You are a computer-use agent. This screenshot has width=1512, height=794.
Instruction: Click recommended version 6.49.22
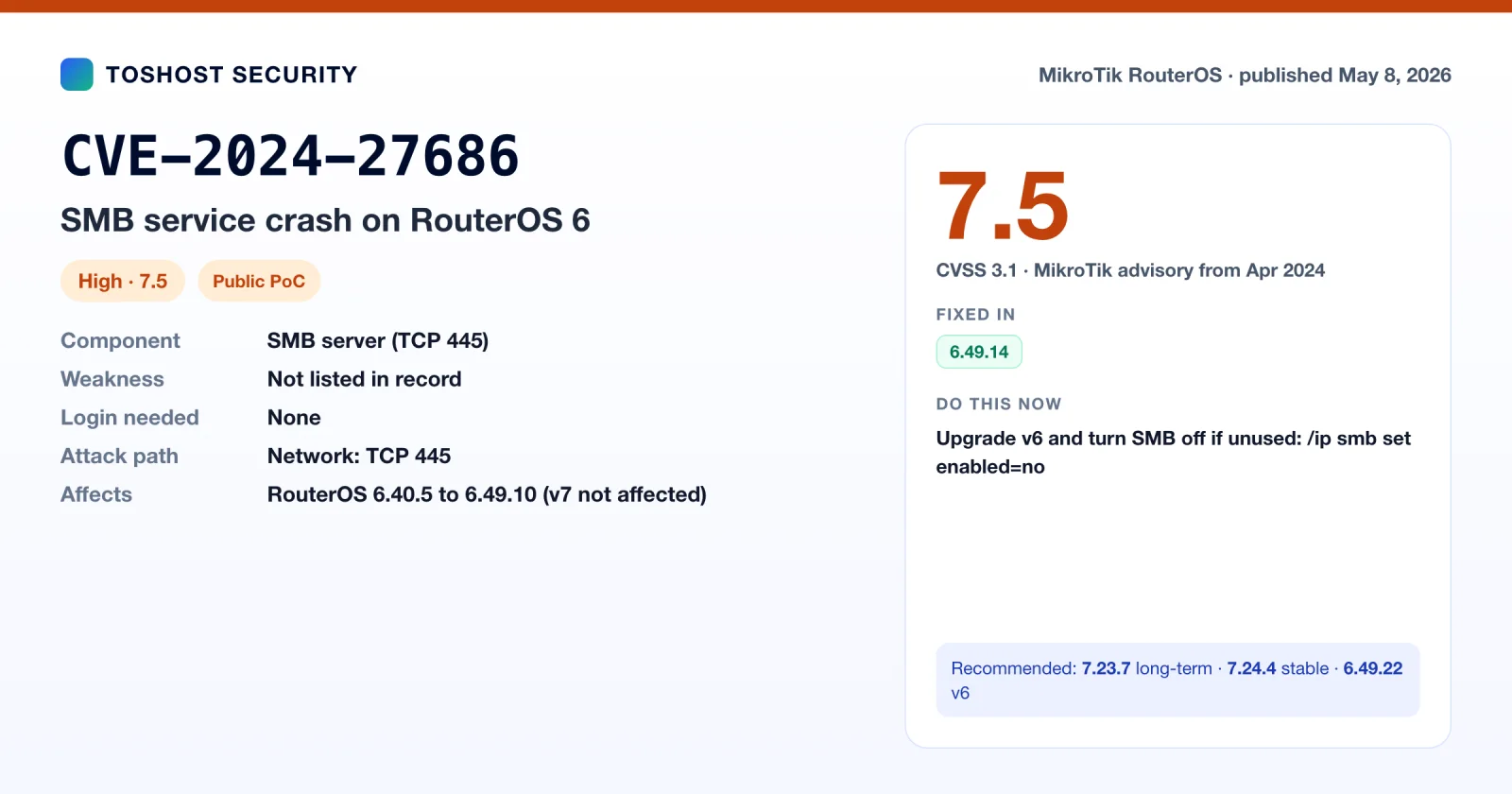1373,668
